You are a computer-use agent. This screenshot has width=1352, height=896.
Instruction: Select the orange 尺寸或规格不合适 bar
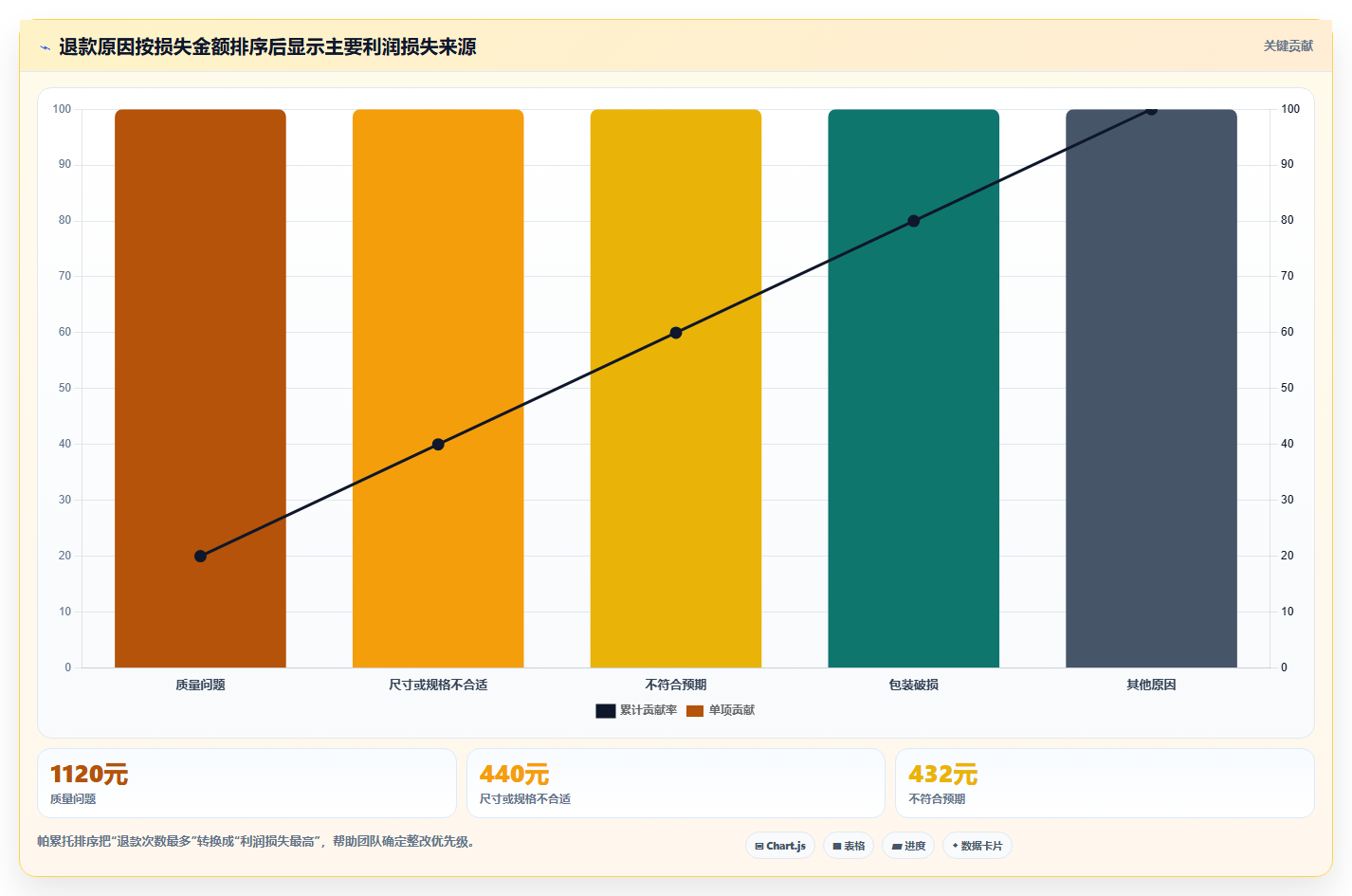438,388
